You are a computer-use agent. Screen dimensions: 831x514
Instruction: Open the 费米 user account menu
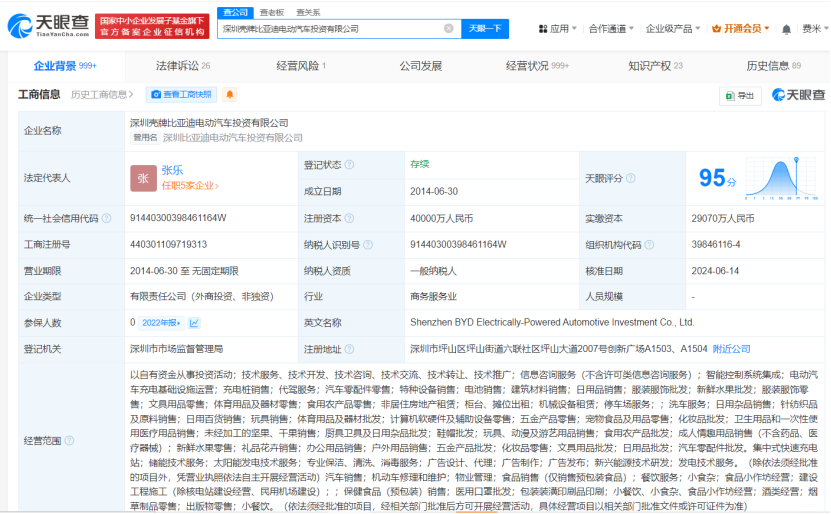coord(815,29)
